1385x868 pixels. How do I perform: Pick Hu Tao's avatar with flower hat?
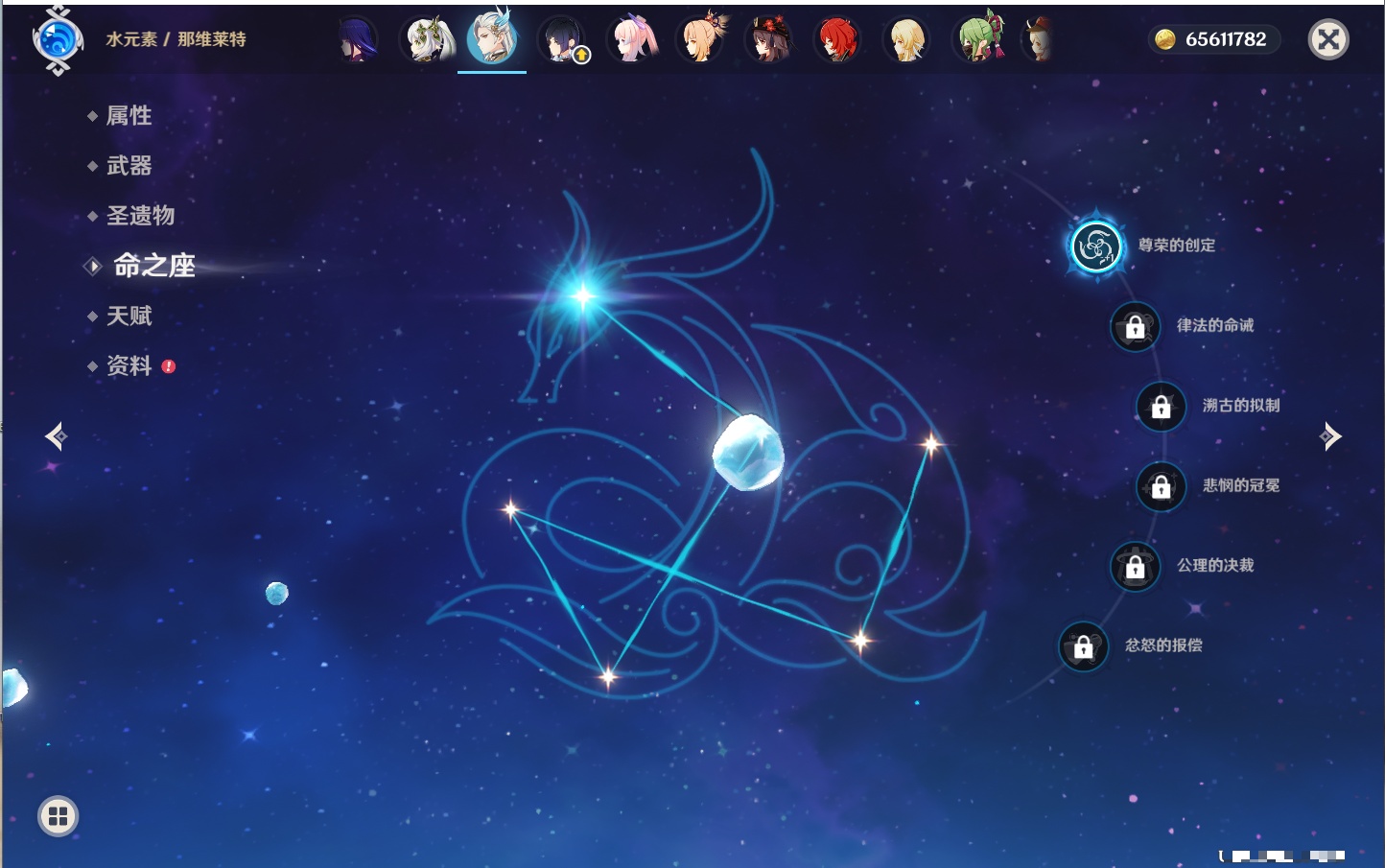[x=769, y=39]
